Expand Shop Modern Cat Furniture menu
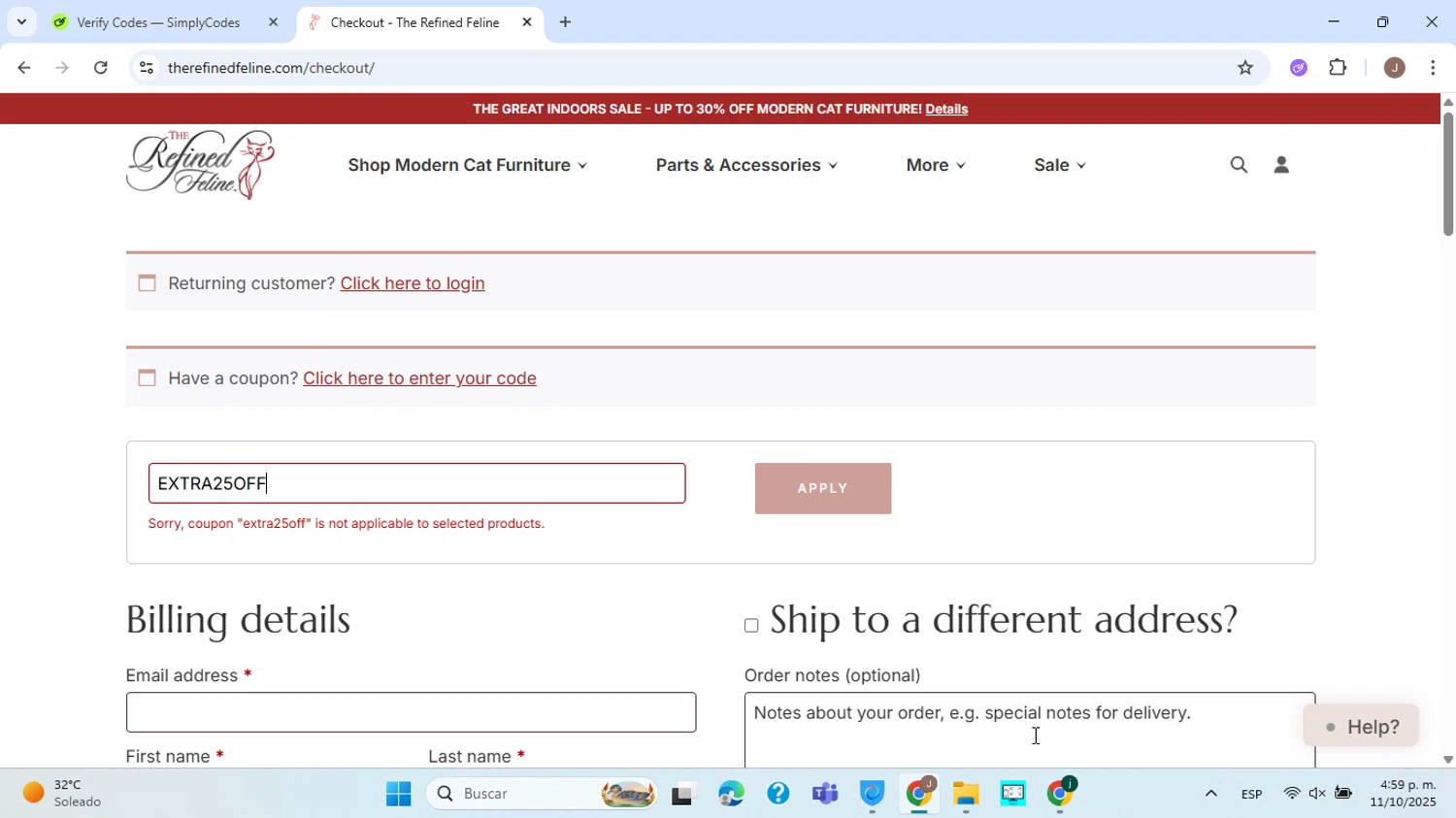The height and width of the screenshot is (818, 1456). (x=468, y=165)
